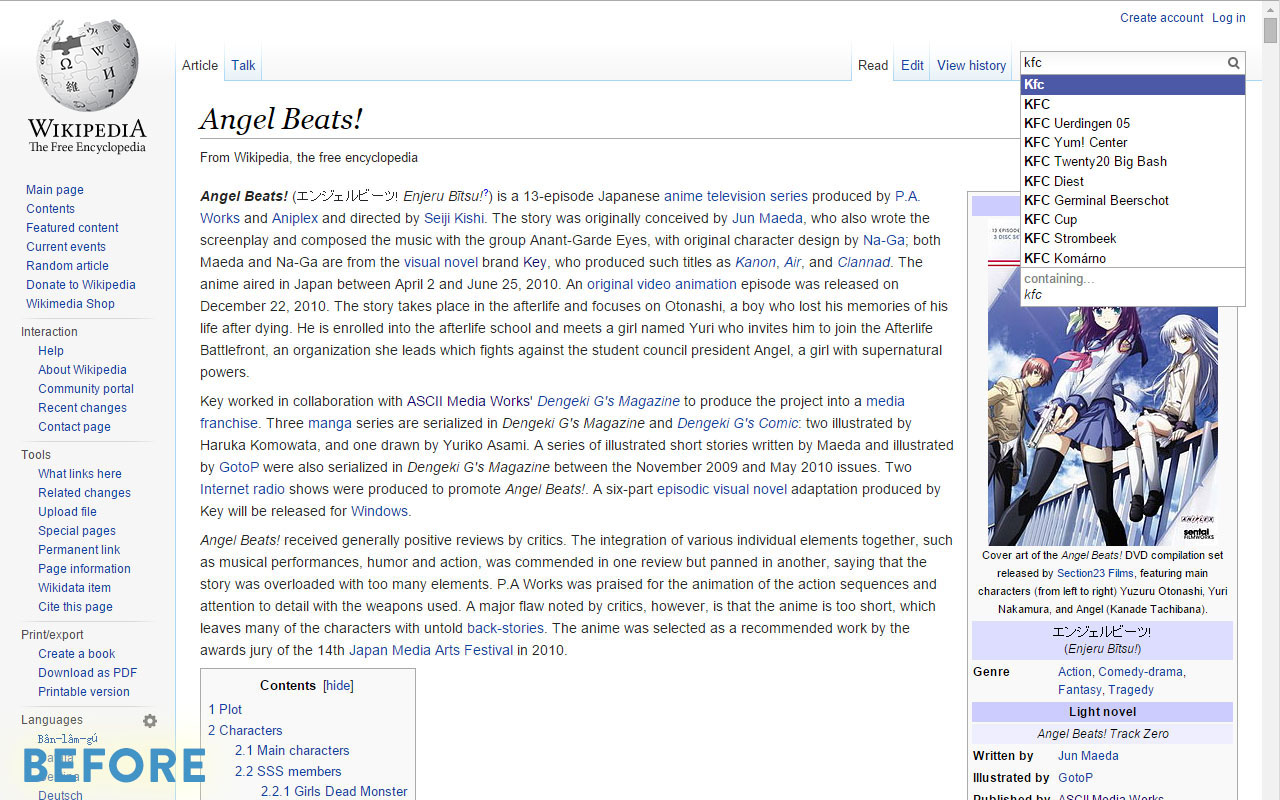Image resolution: width=1280 pixels, height=800 pixels.
Task: Click Cite this page
Action: (x=75, y=607)
